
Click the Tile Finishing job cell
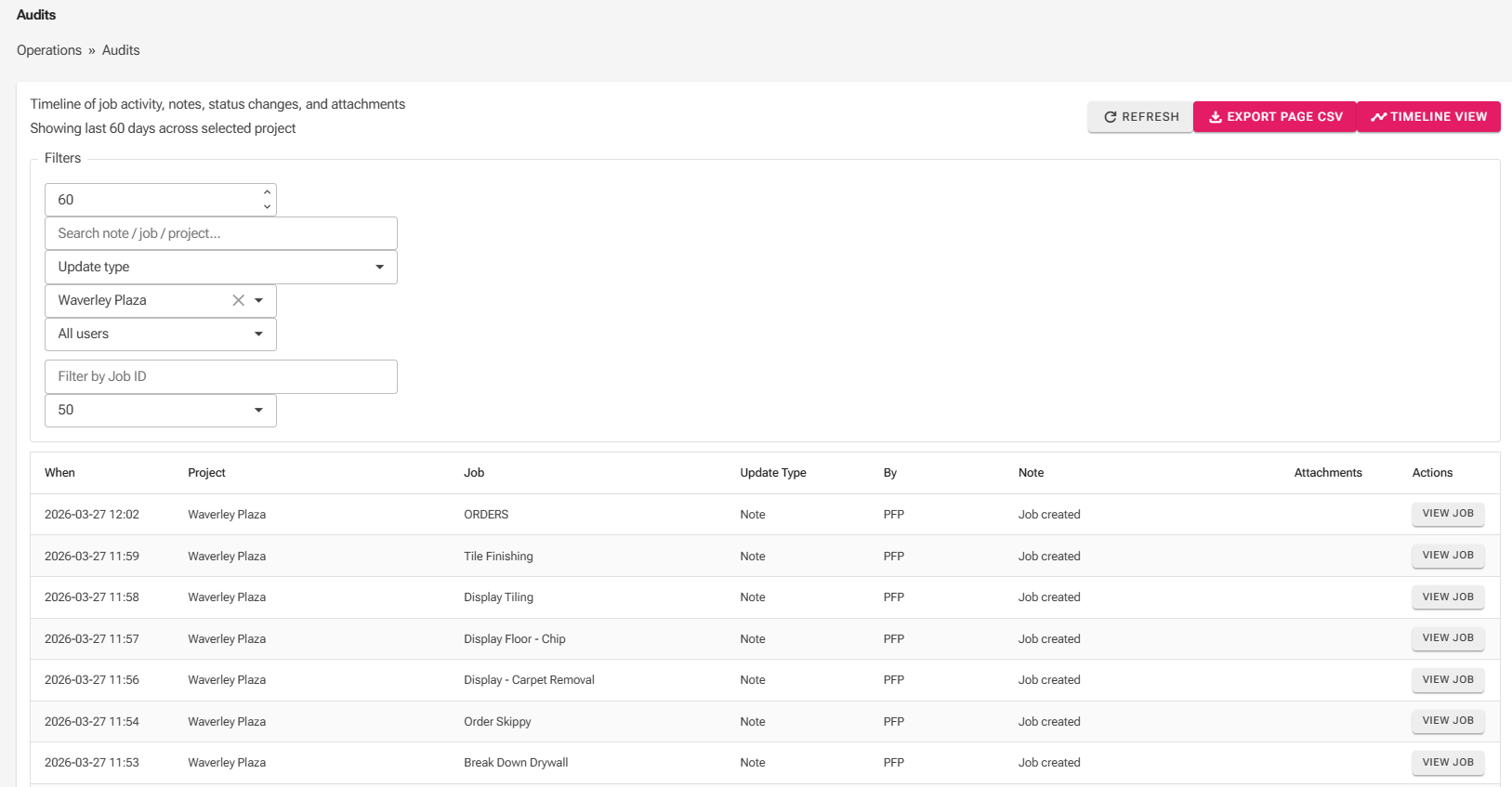click(x=498, y=557)
